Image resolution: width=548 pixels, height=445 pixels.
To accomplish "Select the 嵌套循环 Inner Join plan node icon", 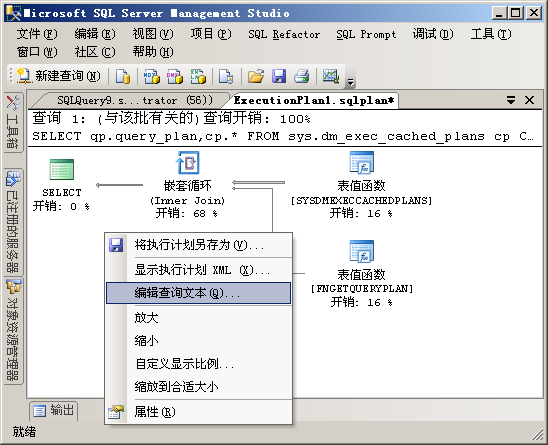I will click(x=188, y=163).
